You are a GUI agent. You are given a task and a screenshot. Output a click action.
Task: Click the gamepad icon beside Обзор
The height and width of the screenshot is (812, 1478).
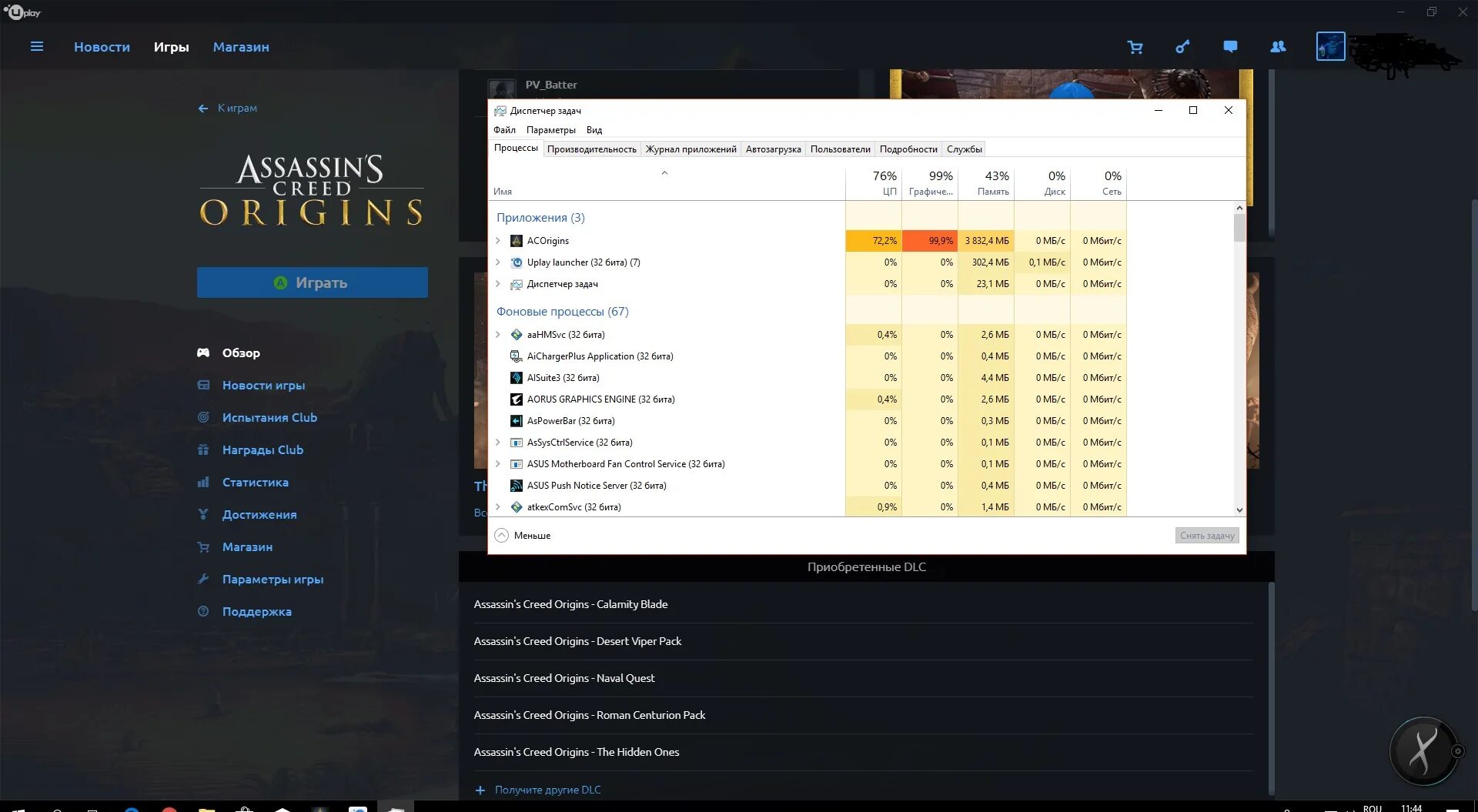click(203, 353)
